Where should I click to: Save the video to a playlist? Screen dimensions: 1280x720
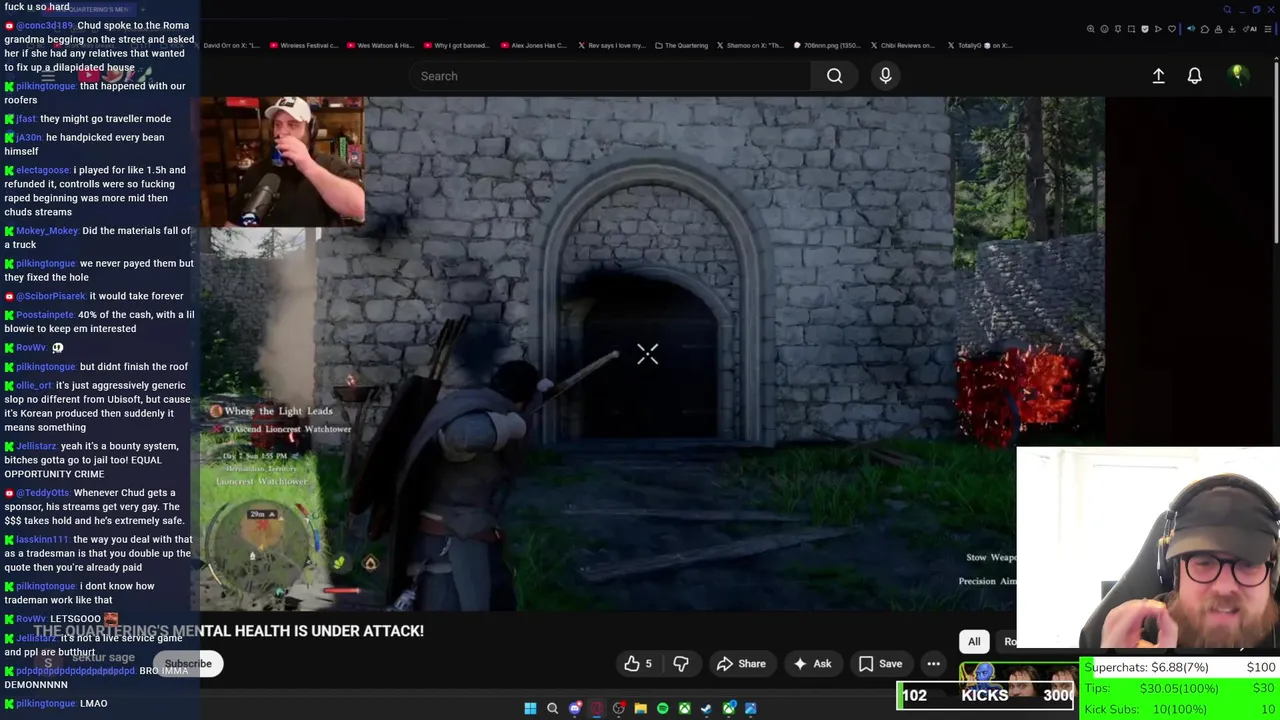(x=880, y=664)
